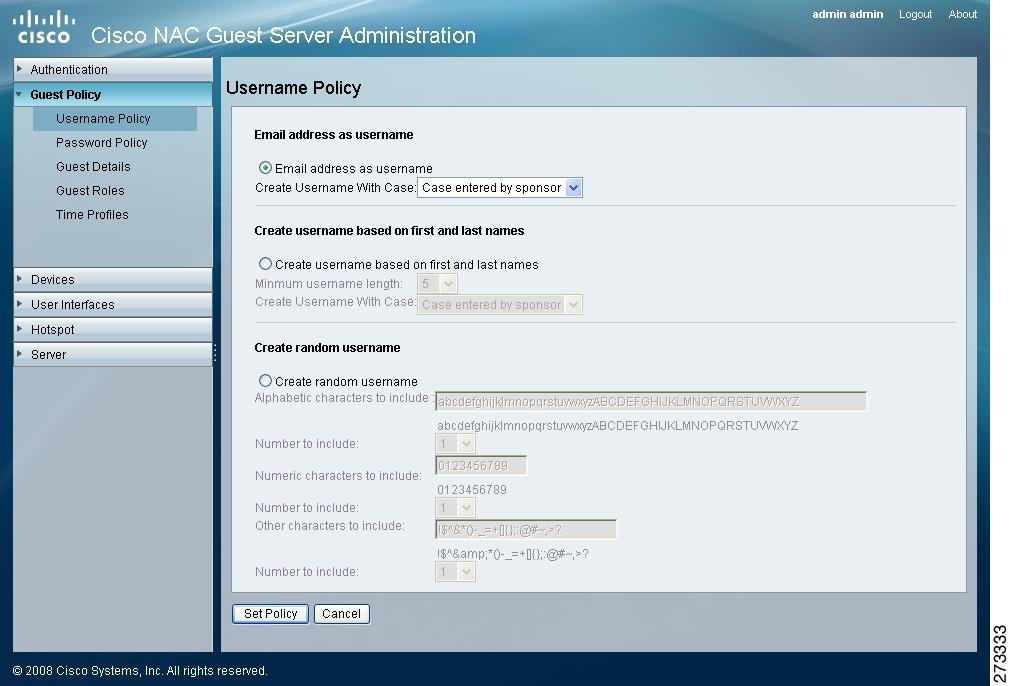
Task: Click the sidebar splitter handle
Action: pos(215,352)
